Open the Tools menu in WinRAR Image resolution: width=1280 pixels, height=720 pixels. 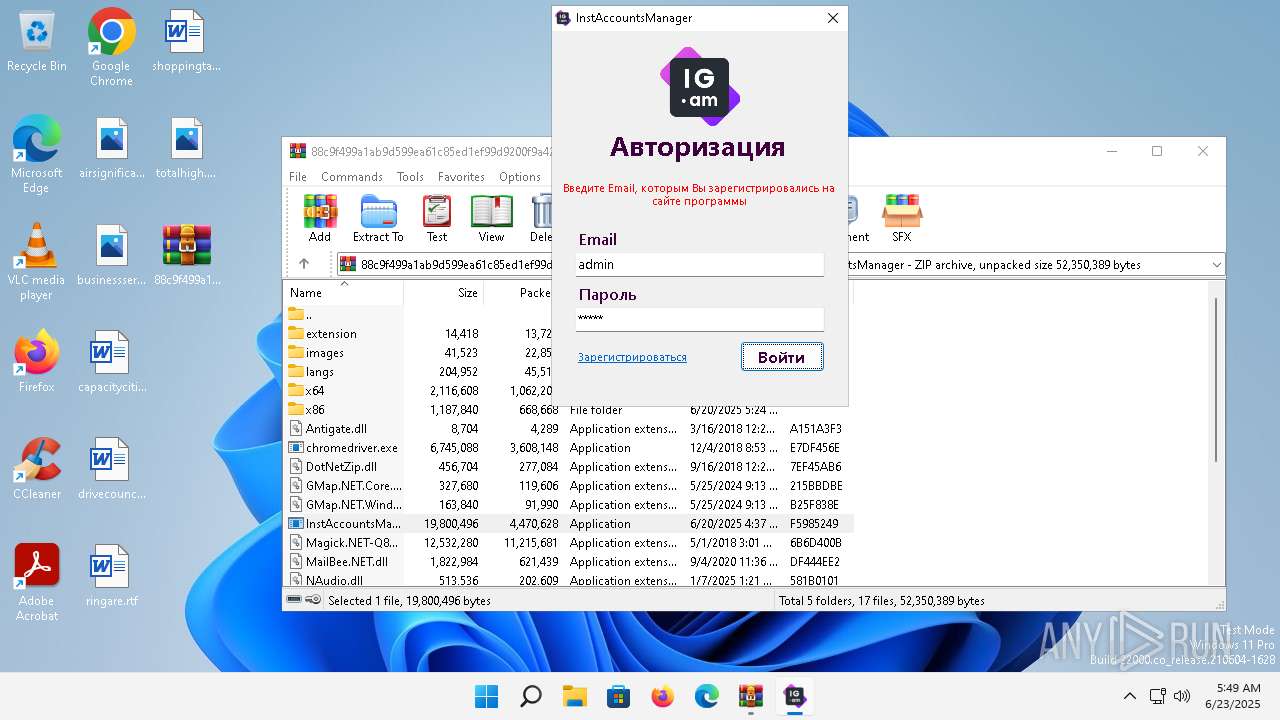tap(410, 177)
